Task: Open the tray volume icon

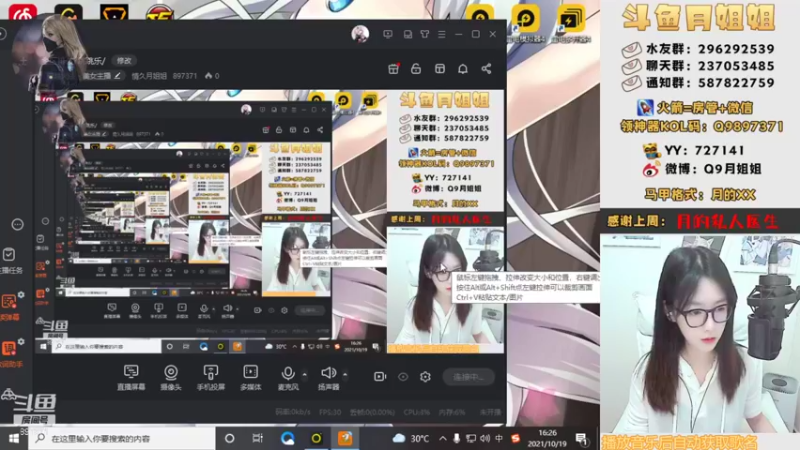Action: (x=485, y=438)
